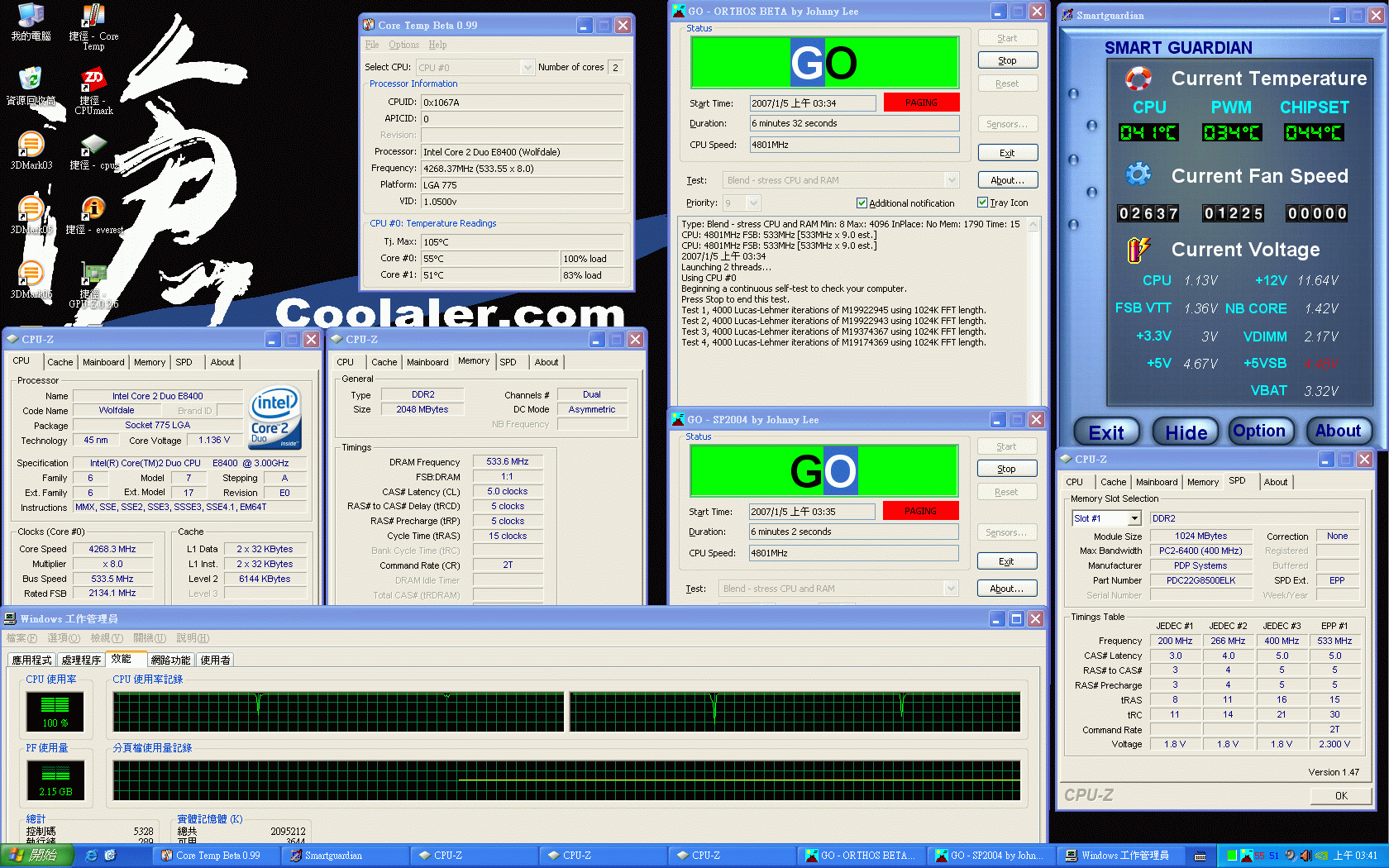Screen dimensions: 1389x868
Task: Open the Help menu in Core Temp
Action: click(437, 45)
